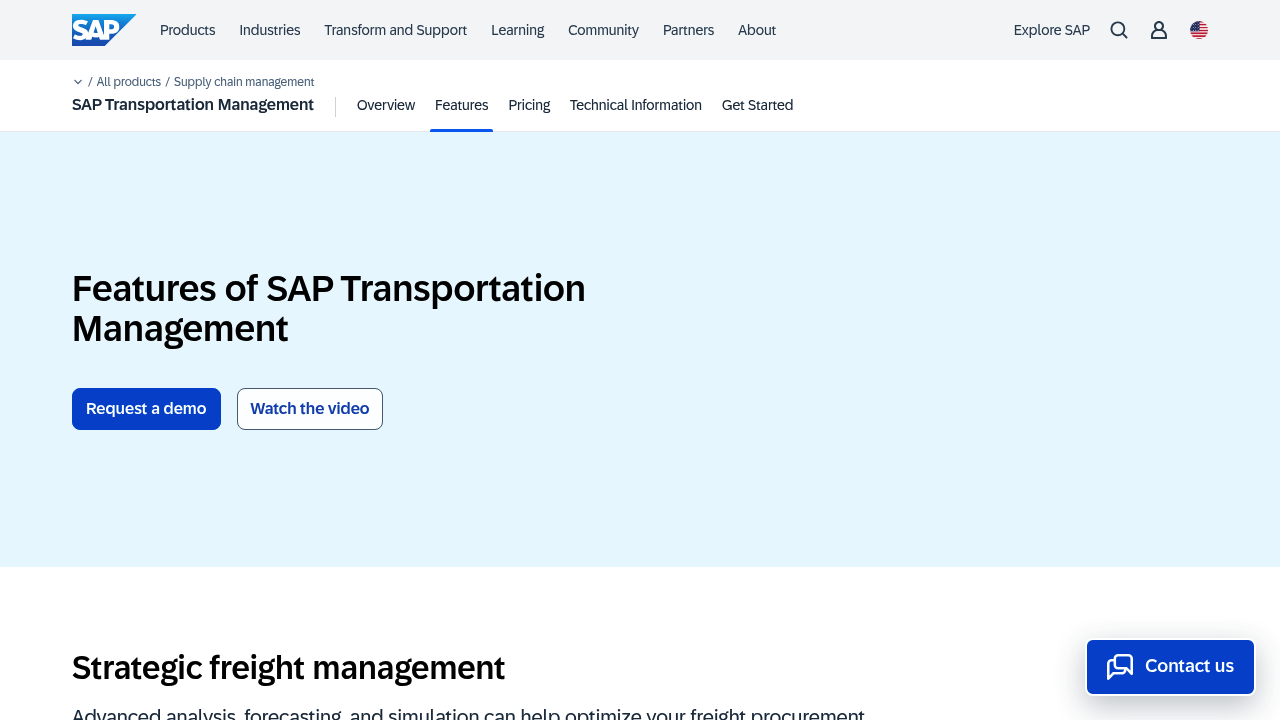Open country selector flag icon
The width and height of the screenshot is (1280, 720).
pos(1199,30)
